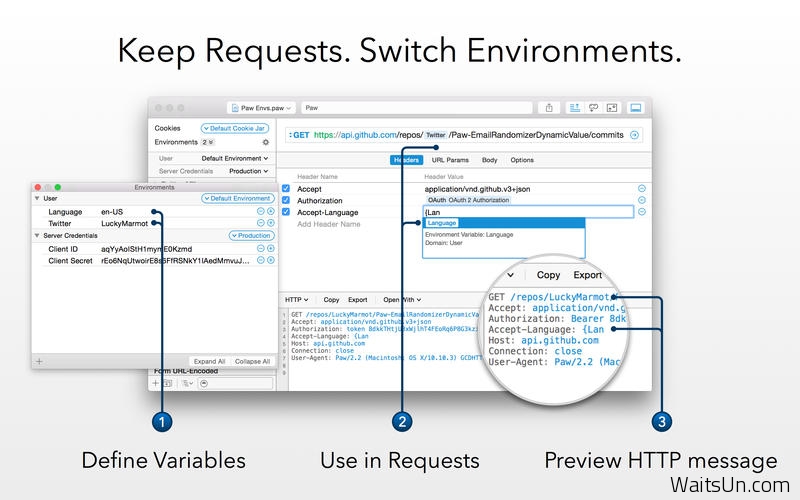Screen dimensions: 800x500
Task: Open the sort menu icon in sidebar footer
Action: pyautogui.click(x=187, y=383)
